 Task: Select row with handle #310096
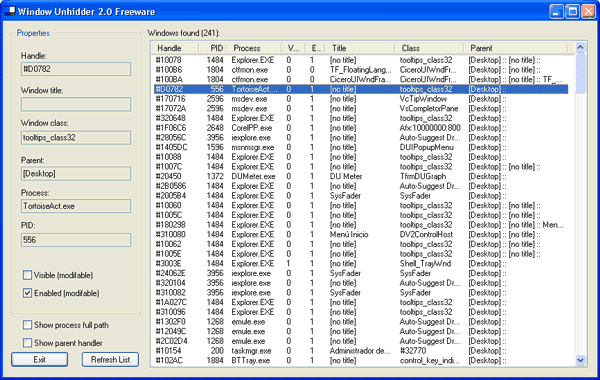[x=361, y=312]
